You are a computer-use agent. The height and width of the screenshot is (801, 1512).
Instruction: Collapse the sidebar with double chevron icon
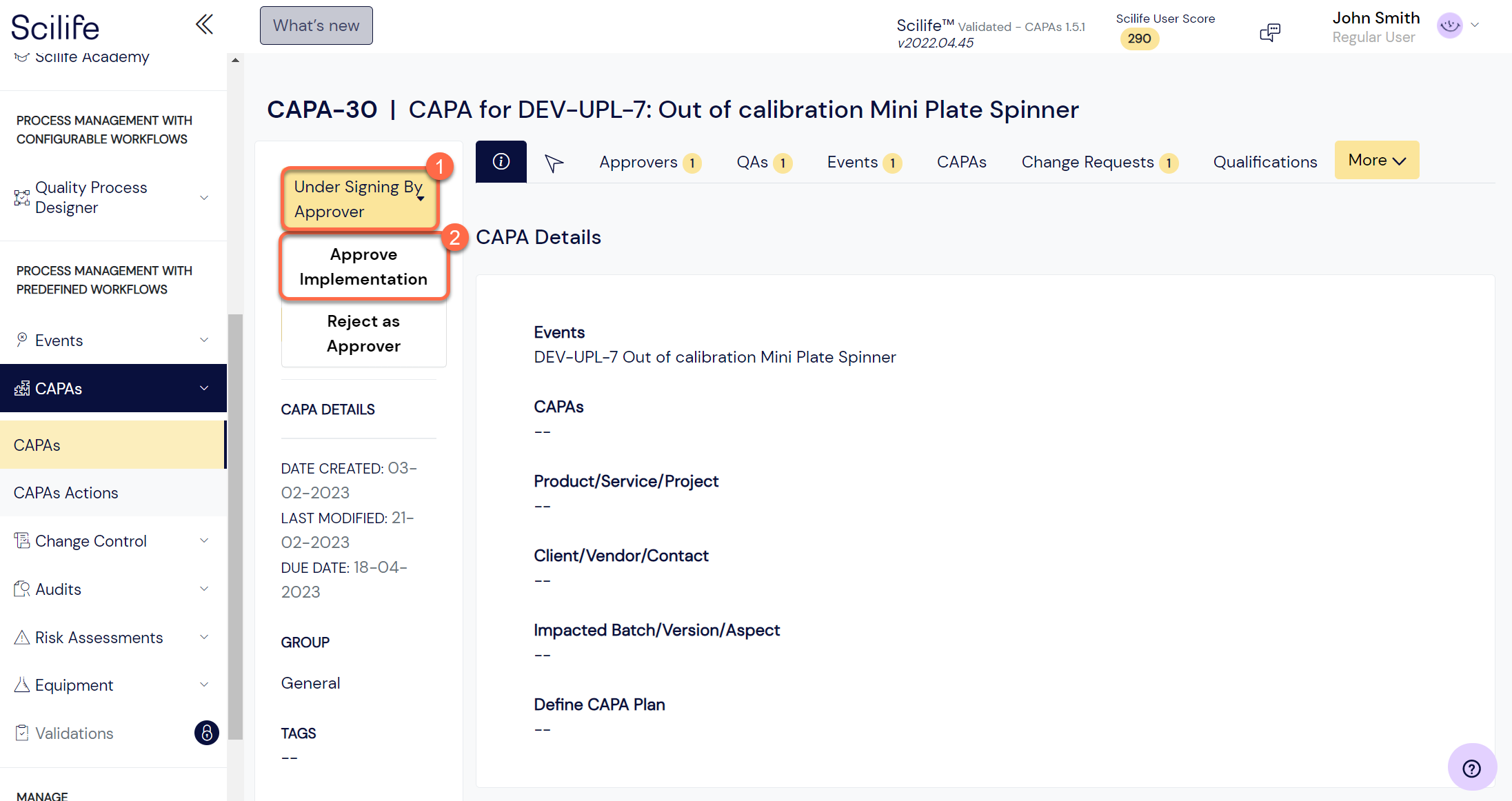(204, 25)
